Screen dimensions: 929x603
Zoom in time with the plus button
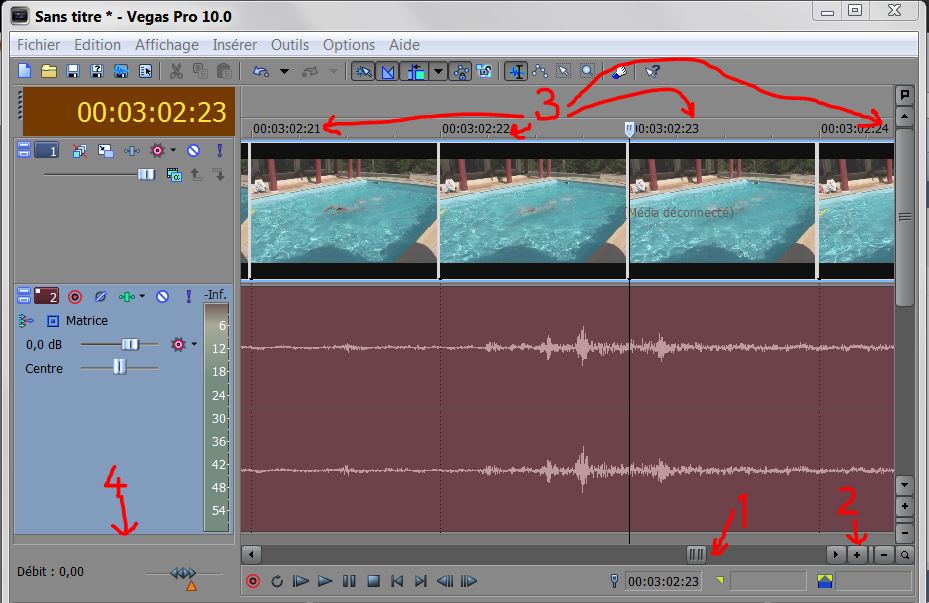(x=857, y=555)
